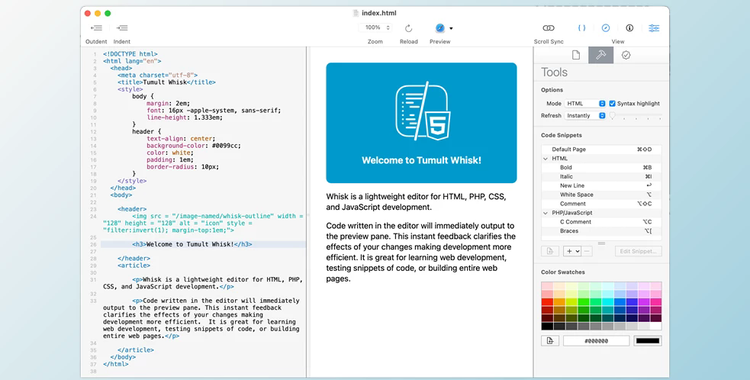Click the Code Snippets section heading
750x380 pixels.
(562, 135)
